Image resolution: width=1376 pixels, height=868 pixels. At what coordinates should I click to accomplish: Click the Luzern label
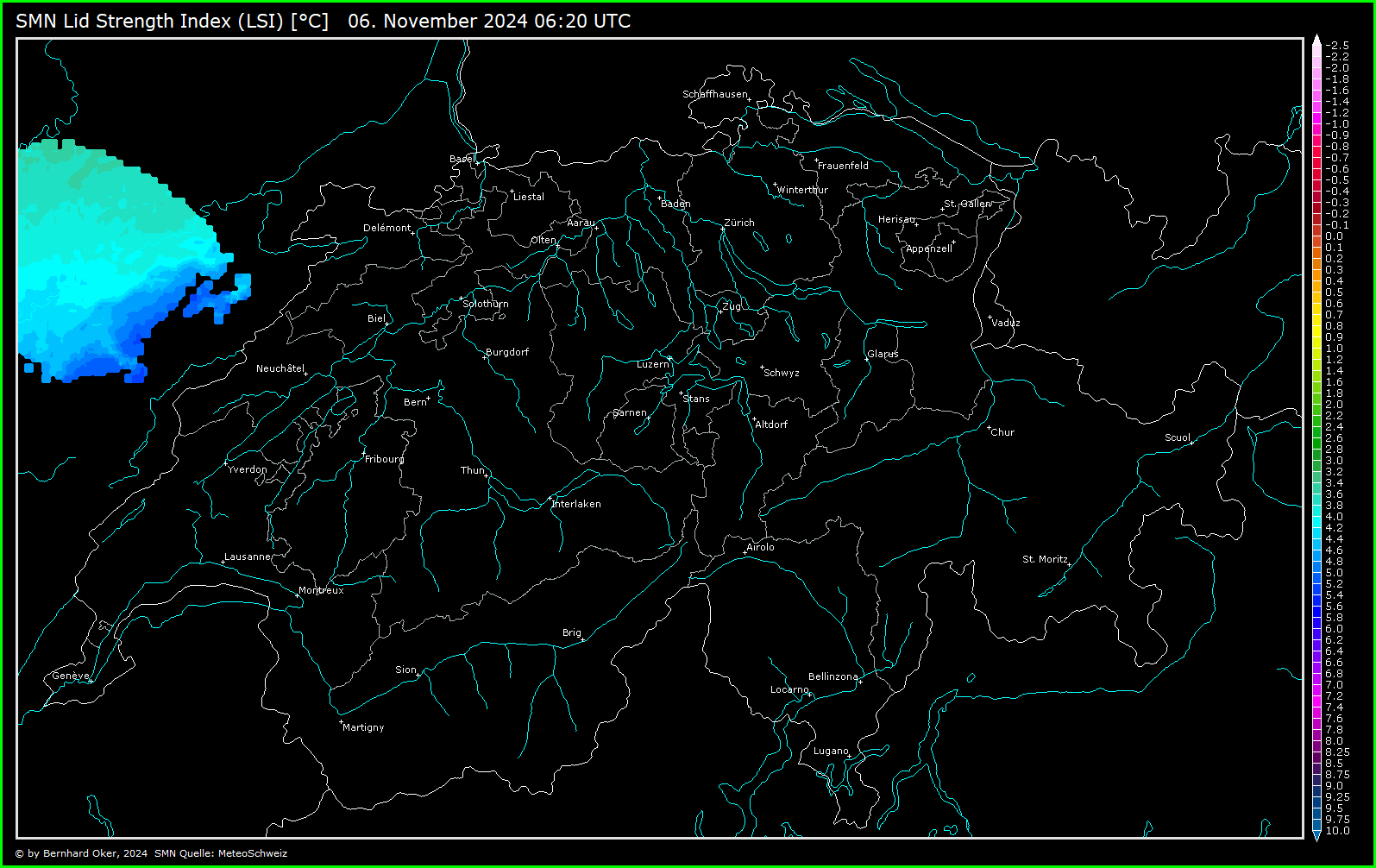pos(653,364)
